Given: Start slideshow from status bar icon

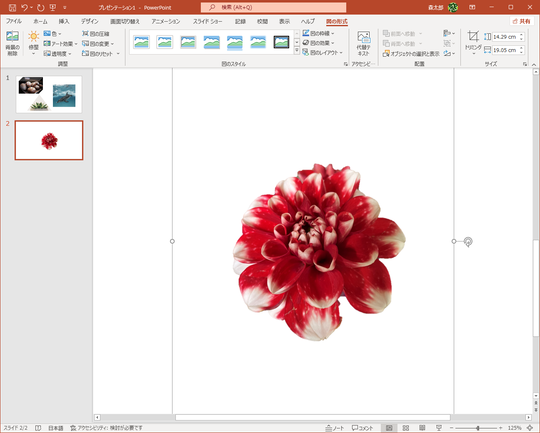Looking at the screenshot, I should tap(439, 428).
